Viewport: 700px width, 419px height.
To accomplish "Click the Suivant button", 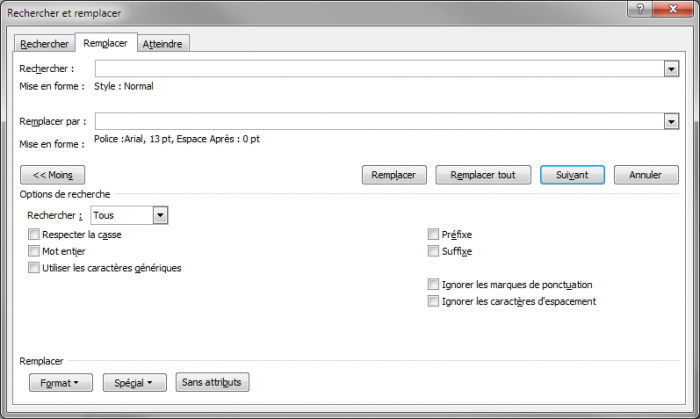I will [x=572, y=175].
